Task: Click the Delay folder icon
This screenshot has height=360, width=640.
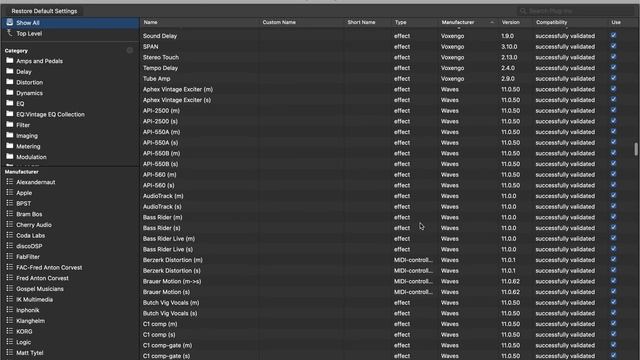Action: pos(10,71)
